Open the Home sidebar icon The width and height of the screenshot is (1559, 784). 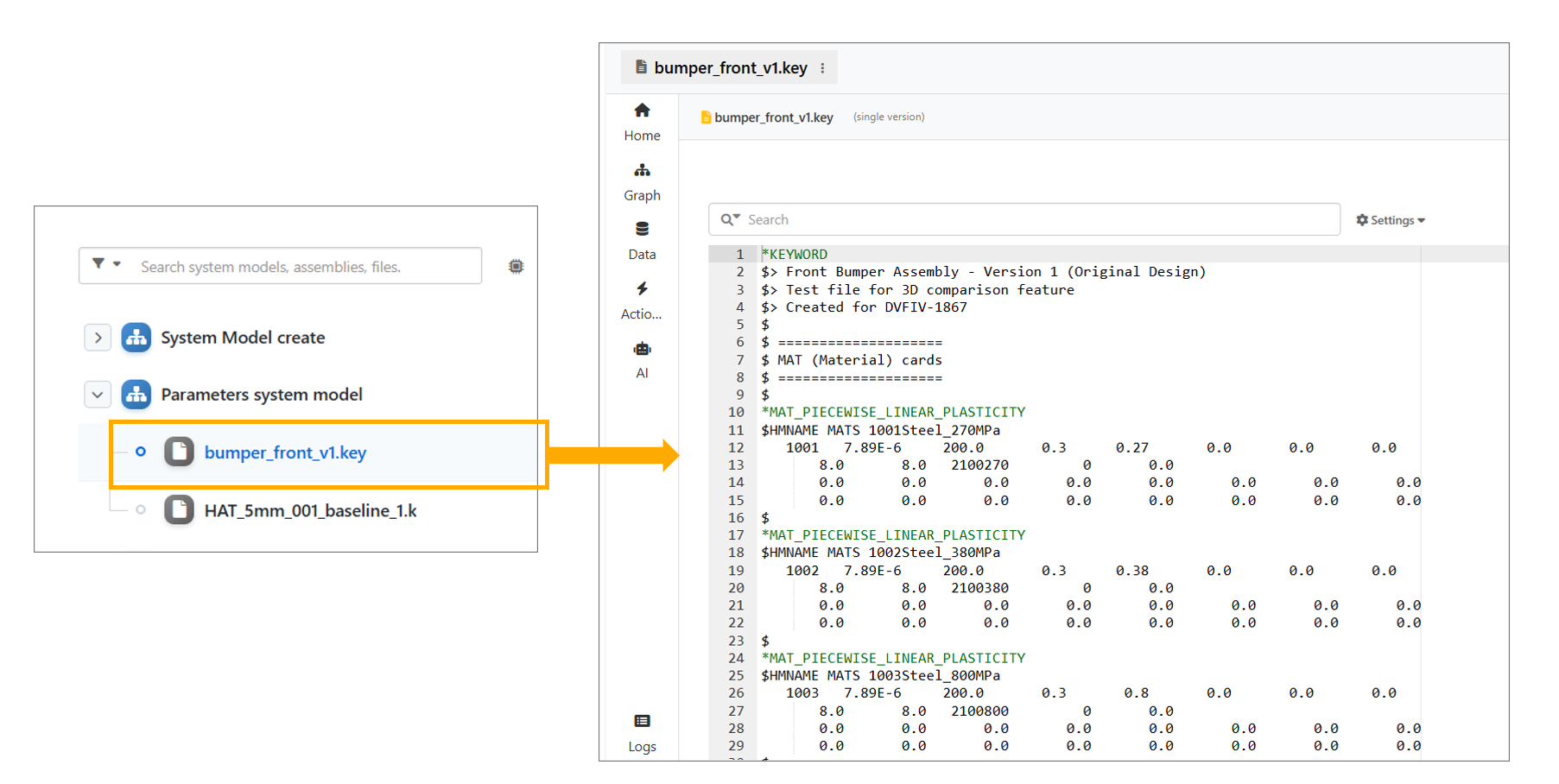[x=642, y=111]
